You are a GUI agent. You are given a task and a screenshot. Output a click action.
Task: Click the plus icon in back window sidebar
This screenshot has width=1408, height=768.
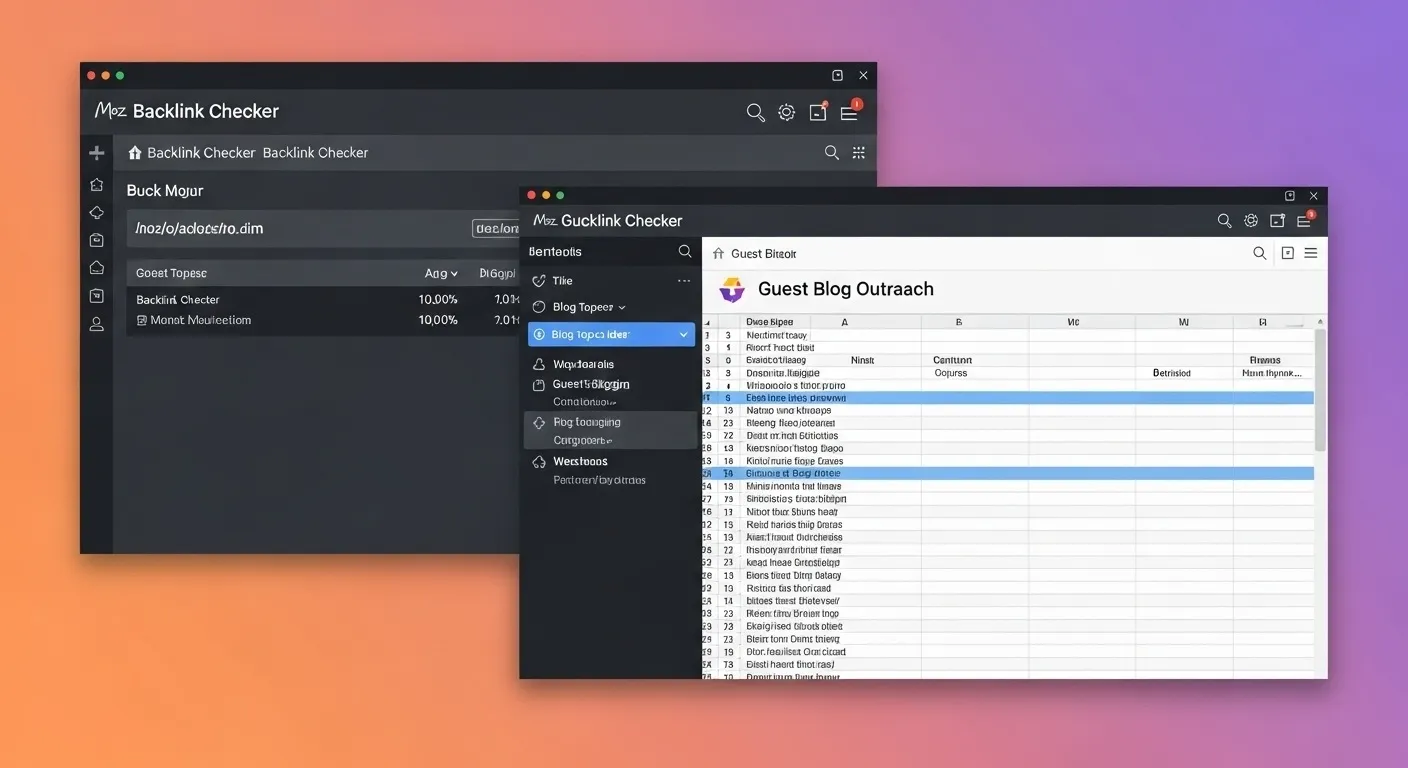click(x=97, y=153)
